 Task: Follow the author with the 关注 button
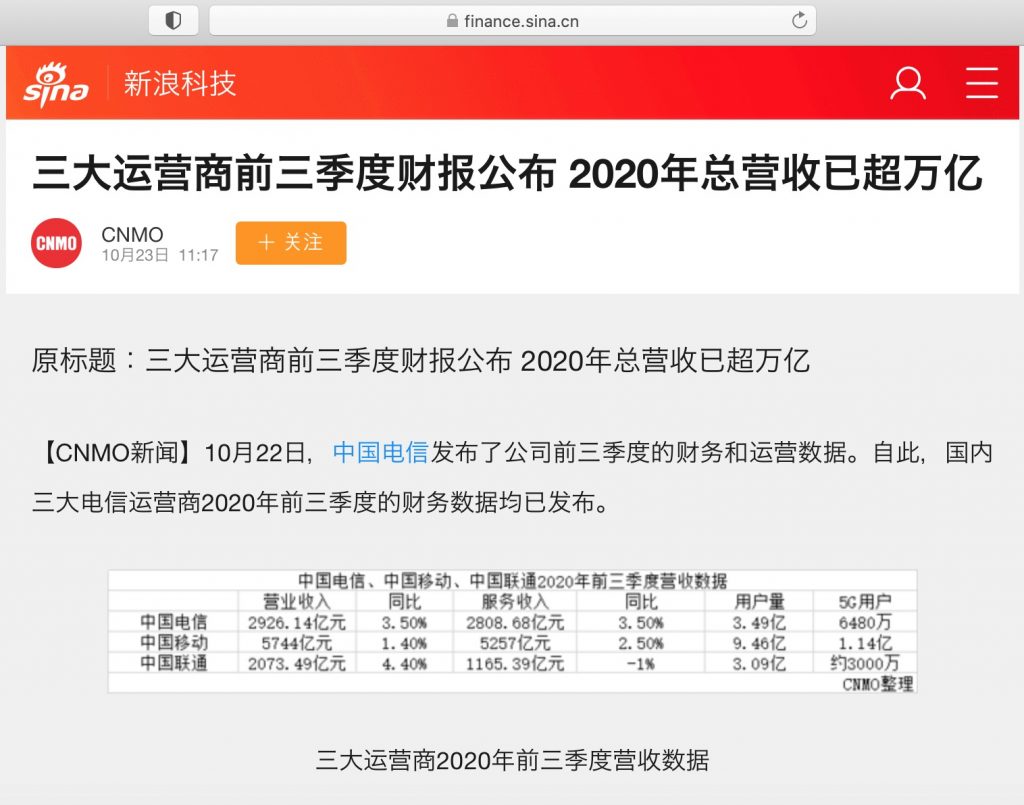tap(291, 243)
